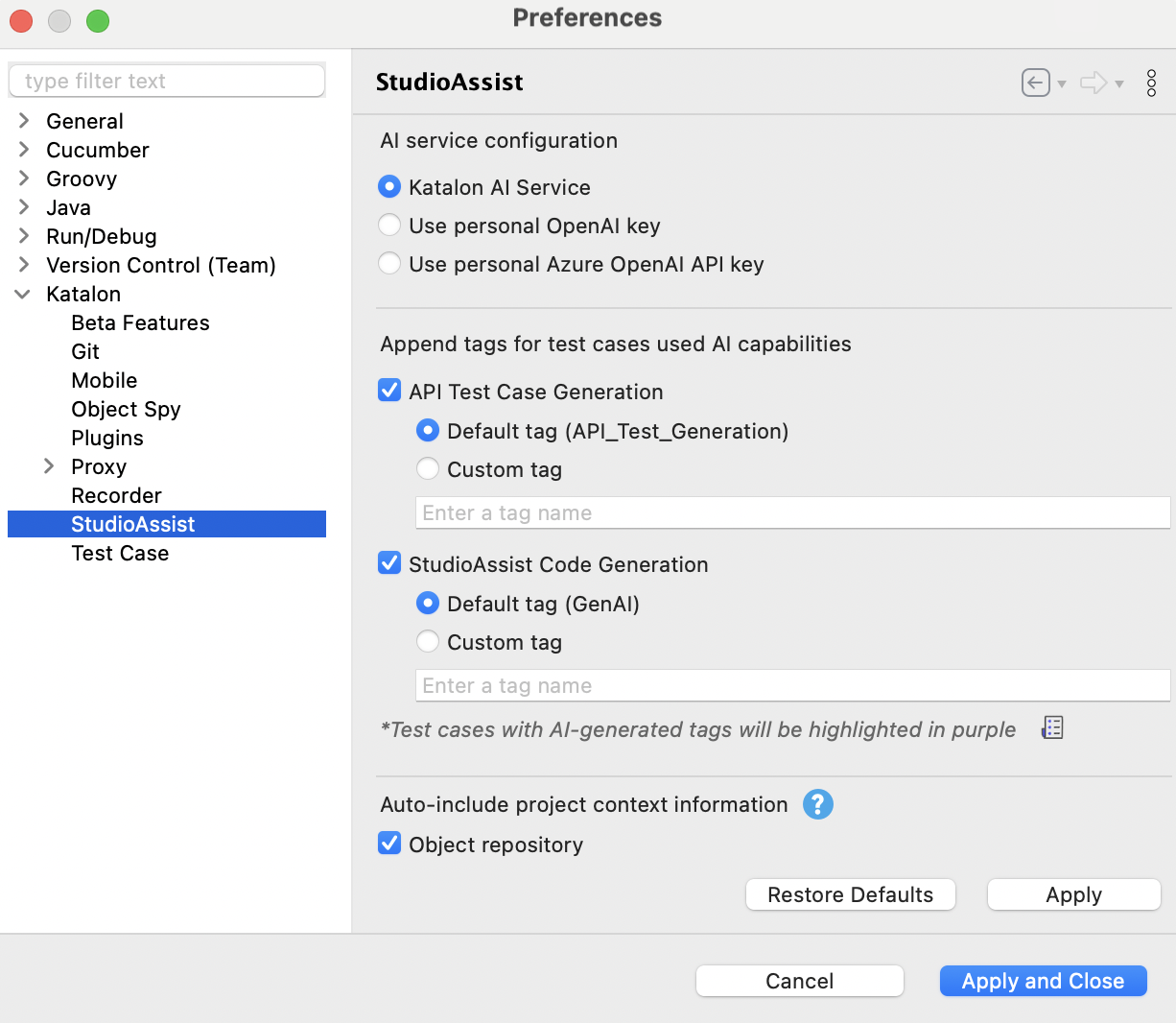1176x1023 pixels.
Task: Click the back navigation arrow icon
Action: [x=1035, y=83]
